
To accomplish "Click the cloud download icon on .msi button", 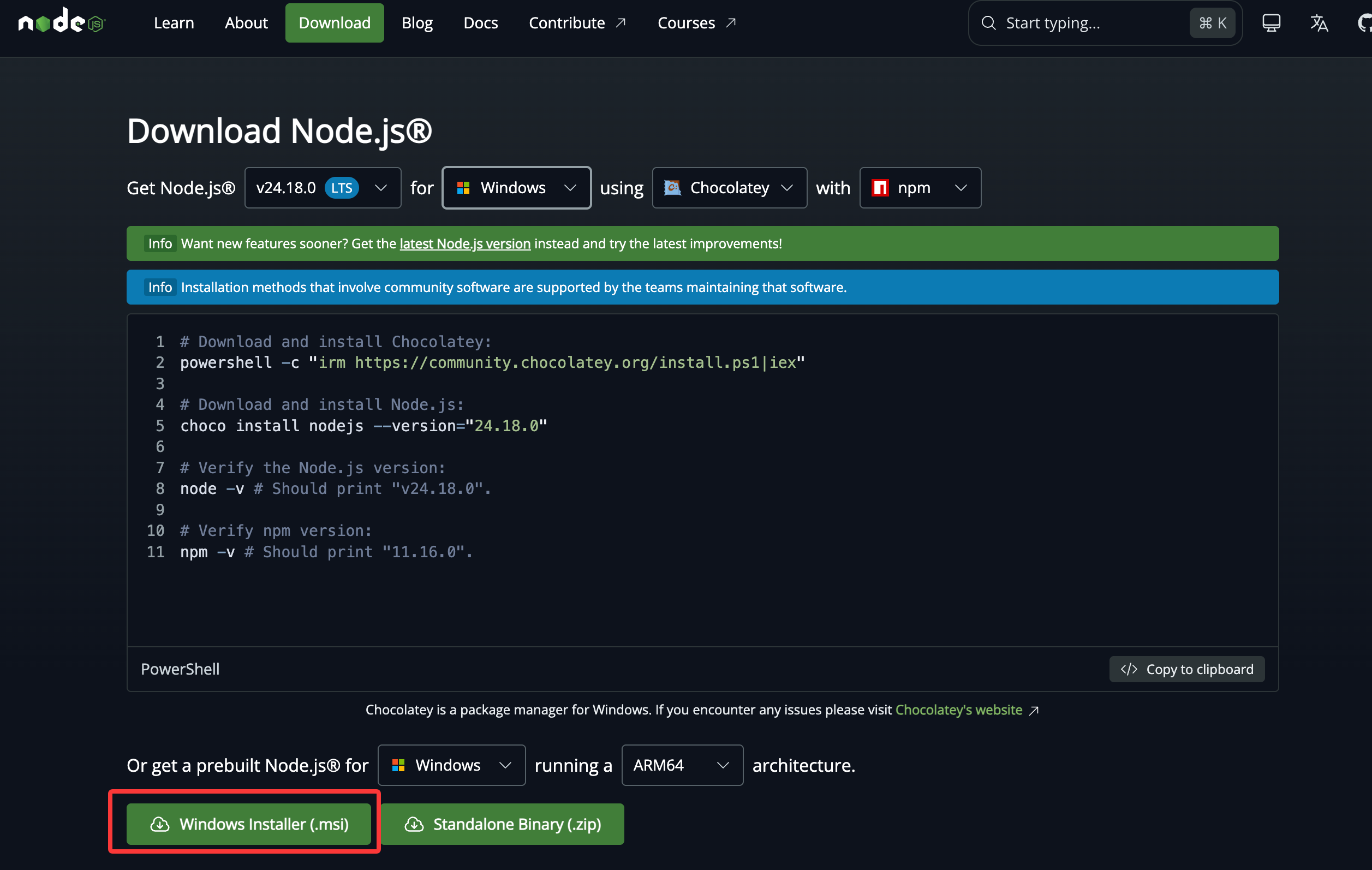I will [x=159, y=824].
